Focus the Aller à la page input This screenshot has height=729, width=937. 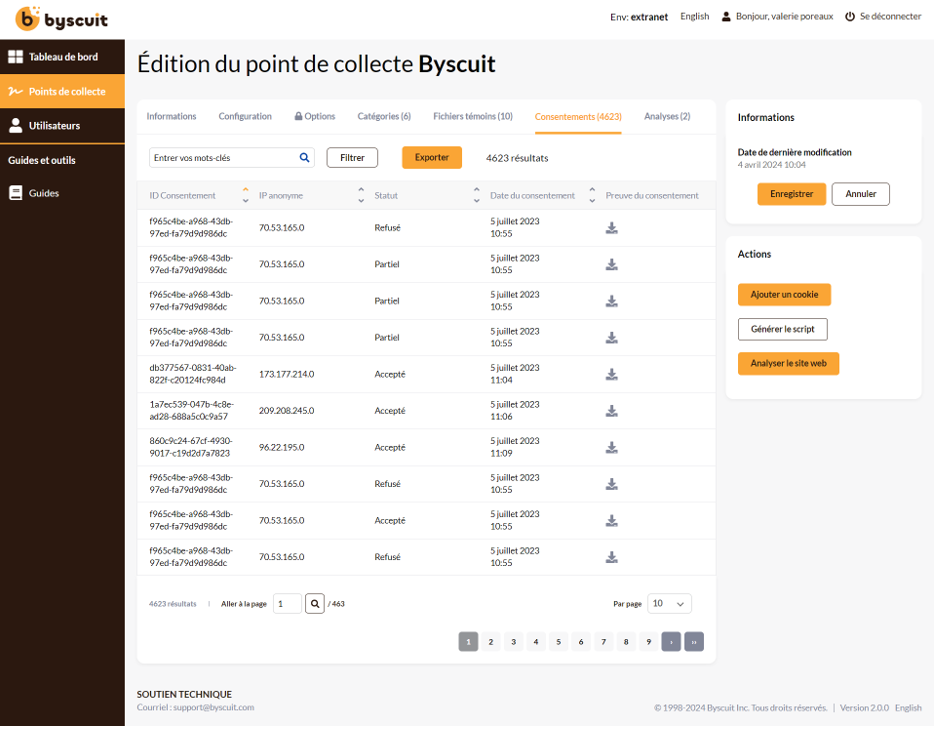(x=287, y=604)
